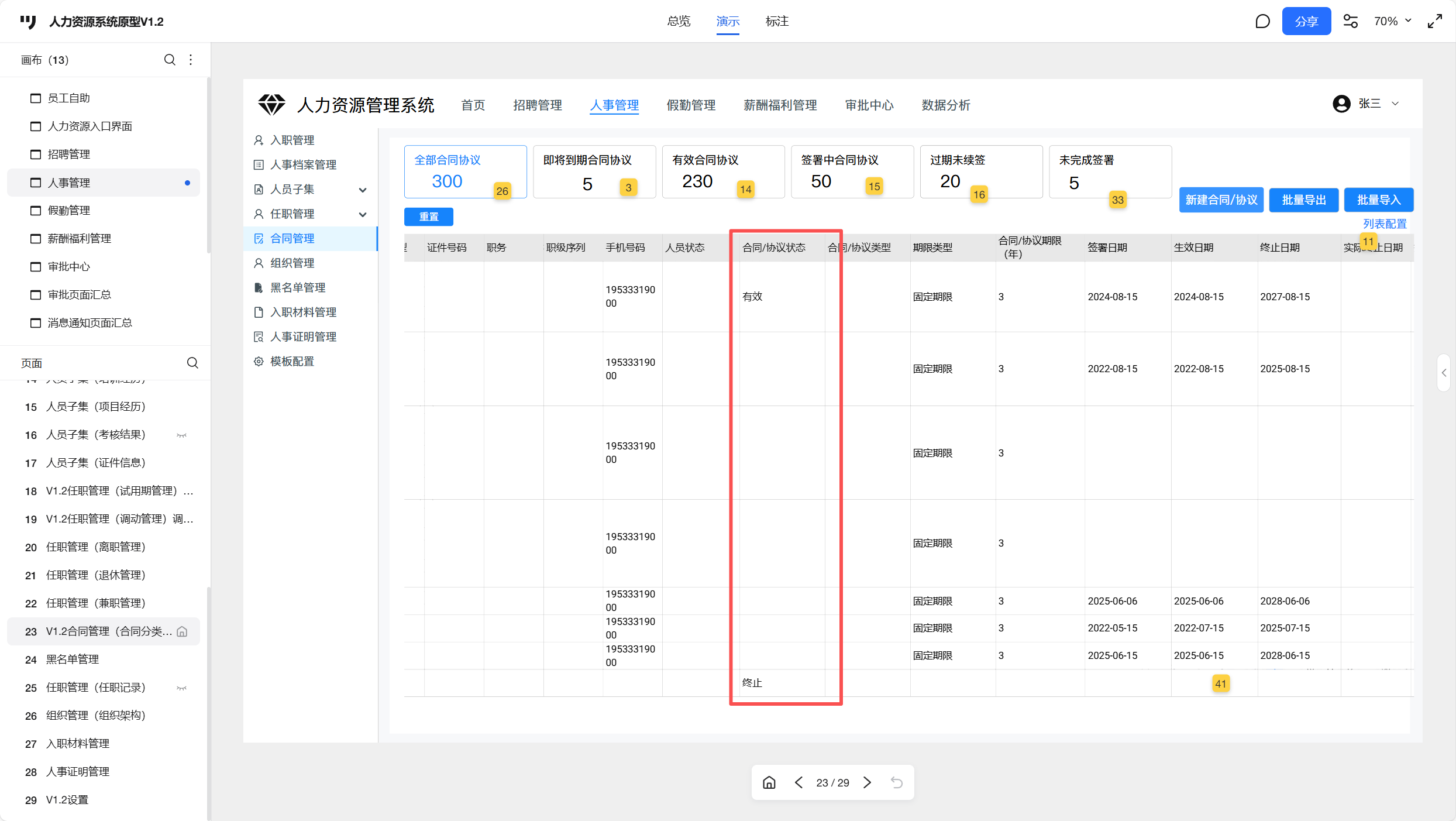The height and width of the screenshot is (821, 1456).
Task: Open the canvas list more-options menu
Action: click(x=191, y=60)
